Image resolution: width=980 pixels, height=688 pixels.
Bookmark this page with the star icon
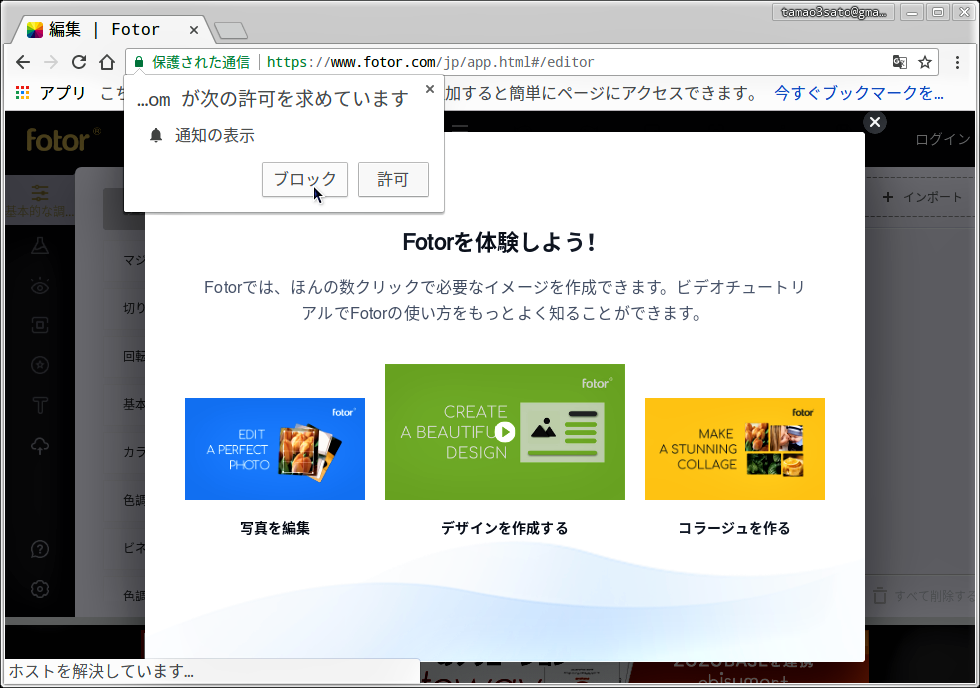point(925,62)
